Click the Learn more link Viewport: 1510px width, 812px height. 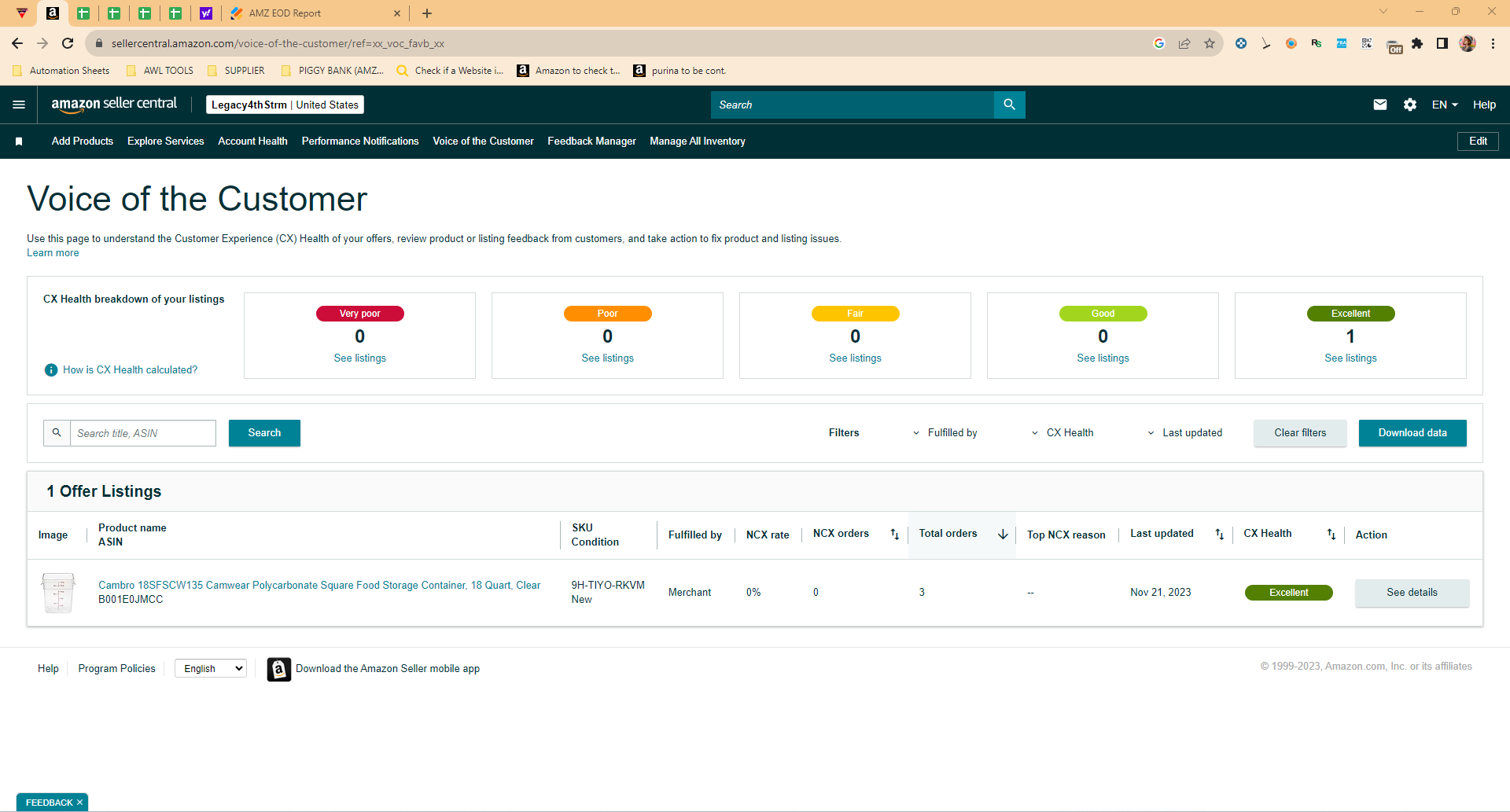53,253
